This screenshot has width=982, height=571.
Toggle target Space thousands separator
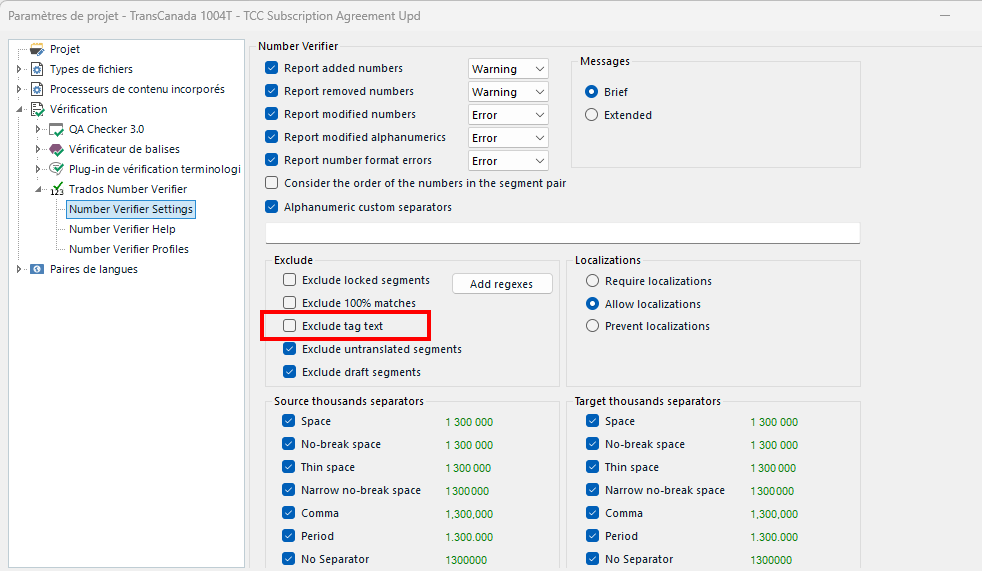pyautogui.click(x=592, y=421)
